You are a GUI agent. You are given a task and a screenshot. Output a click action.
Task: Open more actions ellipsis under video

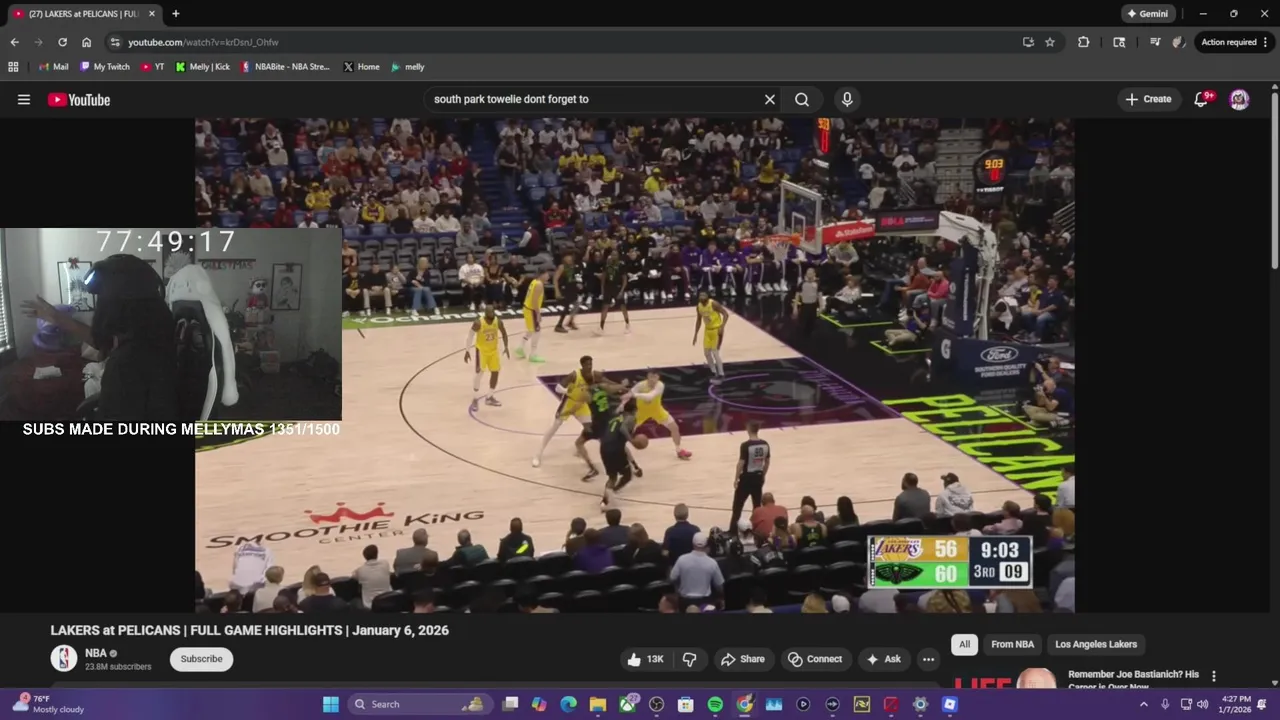click(x=928, y=659)
